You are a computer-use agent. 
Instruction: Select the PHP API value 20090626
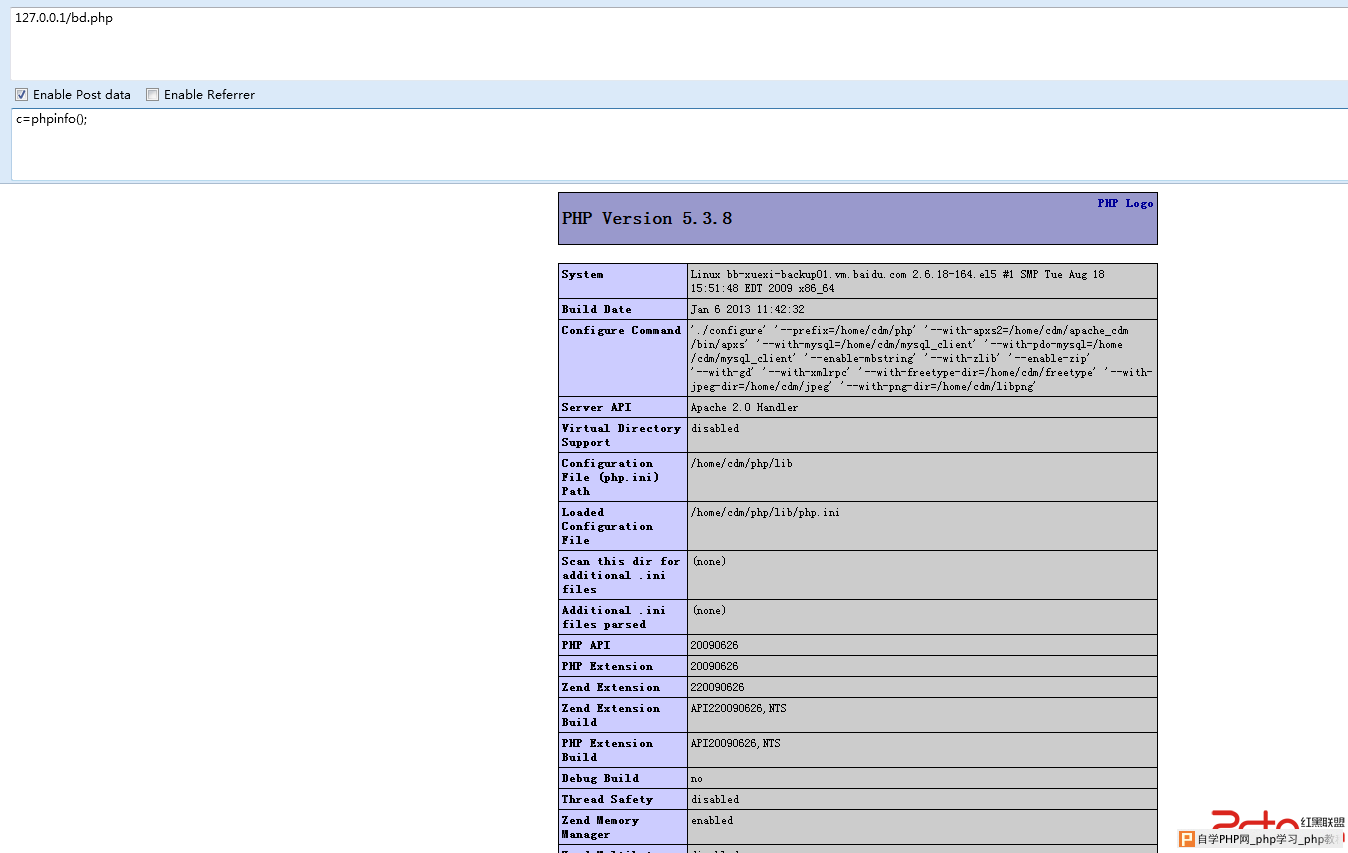715,645
